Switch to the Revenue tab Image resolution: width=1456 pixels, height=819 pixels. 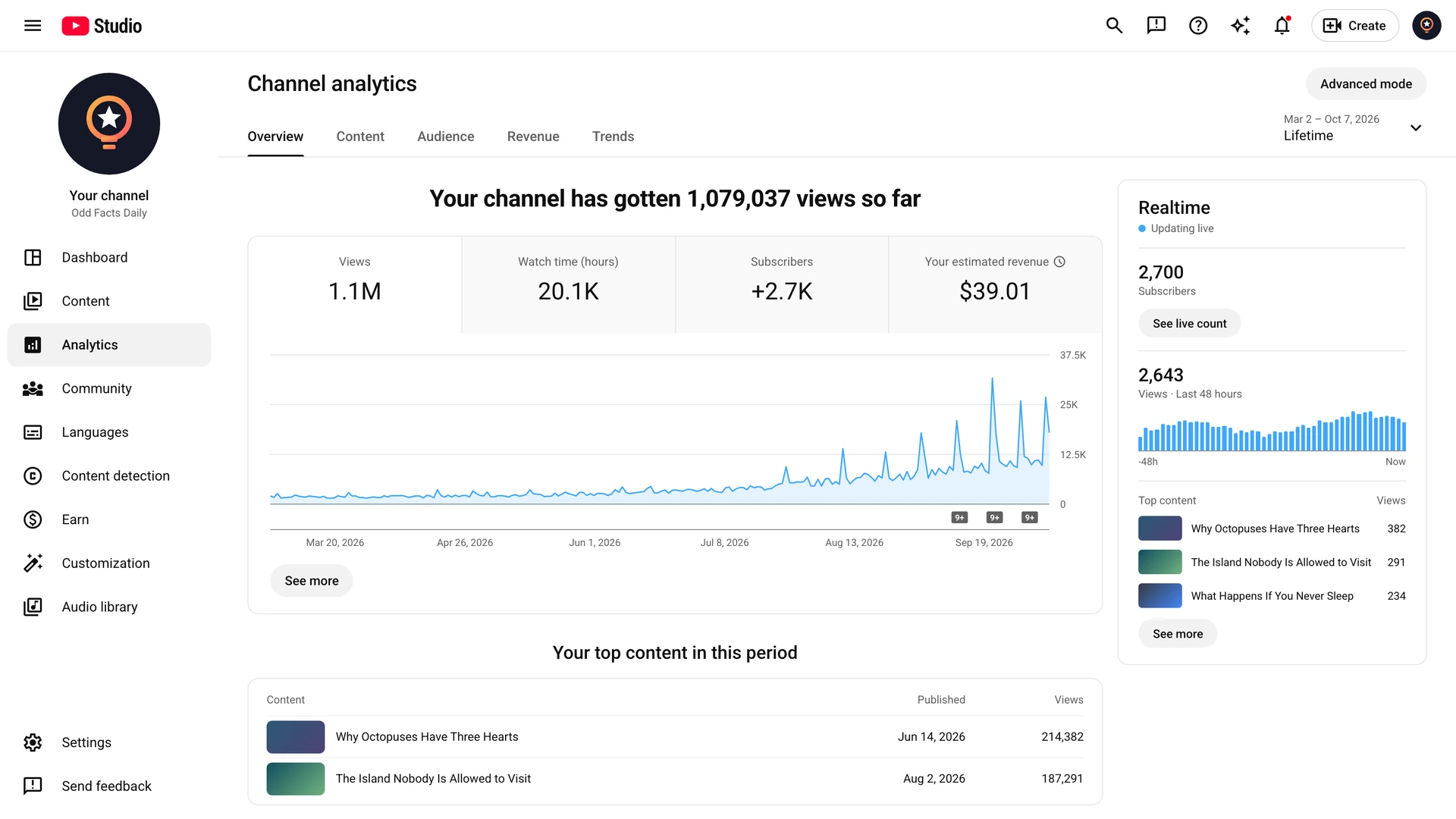(533, 136)
